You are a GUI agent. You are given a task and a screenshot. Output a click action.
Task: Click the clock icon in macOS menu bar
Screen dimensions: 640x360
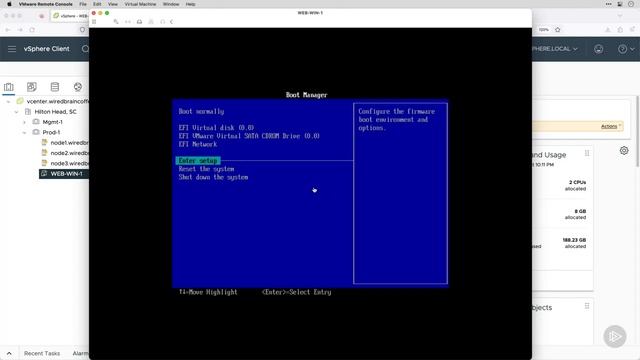point(631,4)
